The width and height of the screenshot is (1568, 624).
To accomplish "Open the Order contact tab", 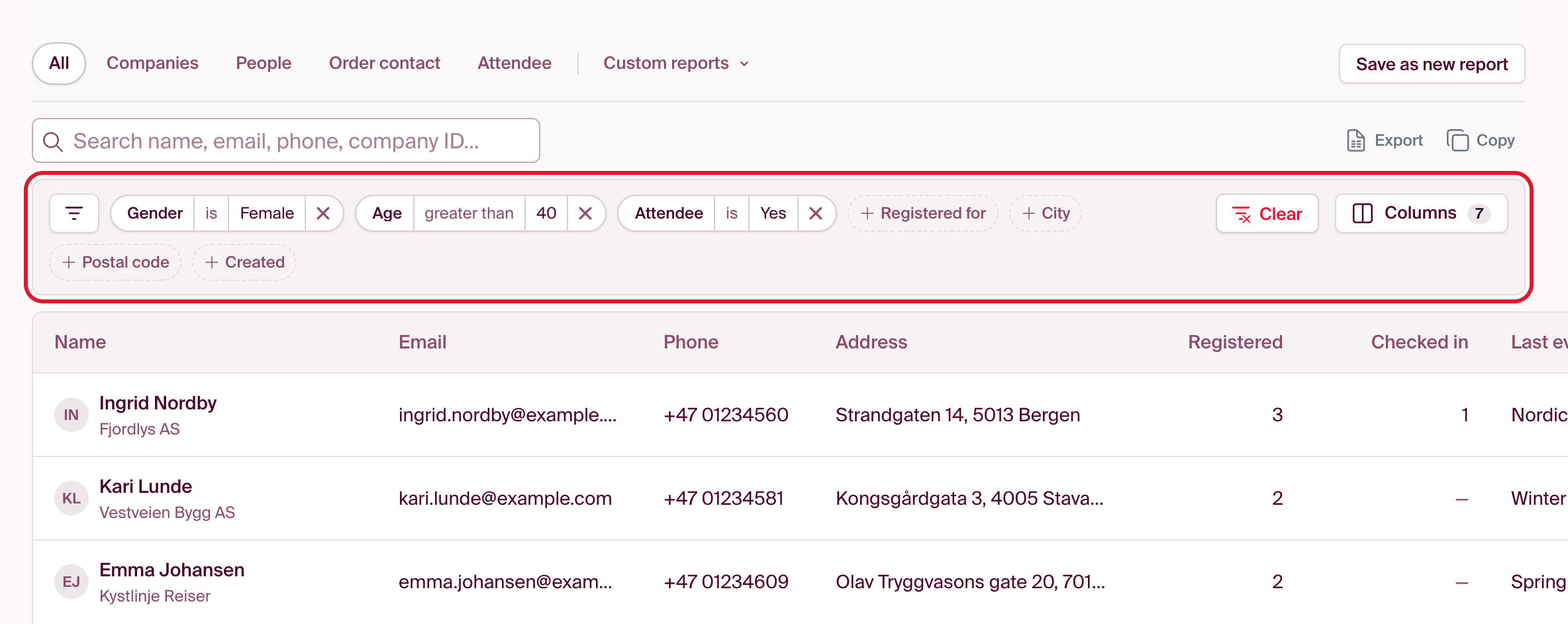I will tap(385, 64).
